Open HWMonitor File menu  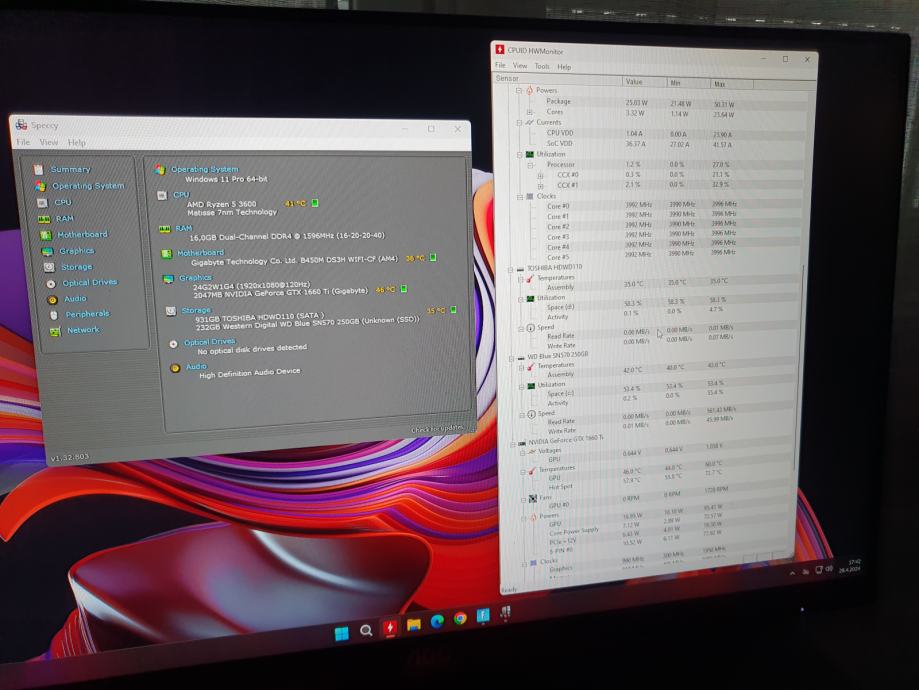point(500,65)
